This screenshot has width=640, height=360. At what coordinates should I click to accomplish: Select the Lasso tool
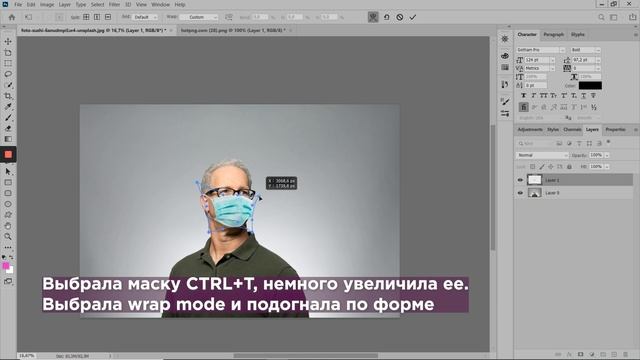pyautogui.click(x=8, y=74)
